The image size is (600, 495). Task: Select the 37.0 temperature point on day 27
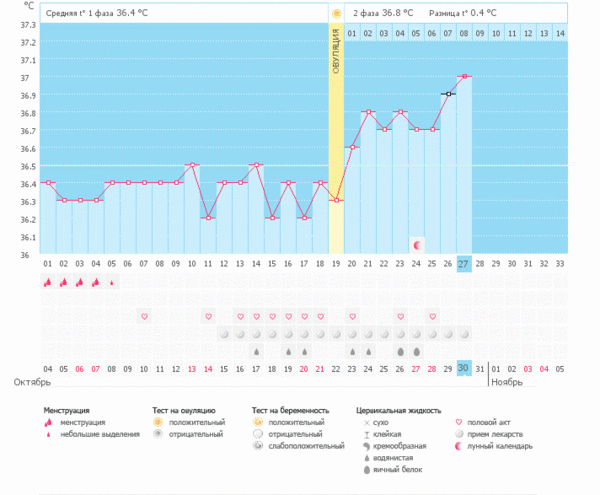click(x=465, y=77)
